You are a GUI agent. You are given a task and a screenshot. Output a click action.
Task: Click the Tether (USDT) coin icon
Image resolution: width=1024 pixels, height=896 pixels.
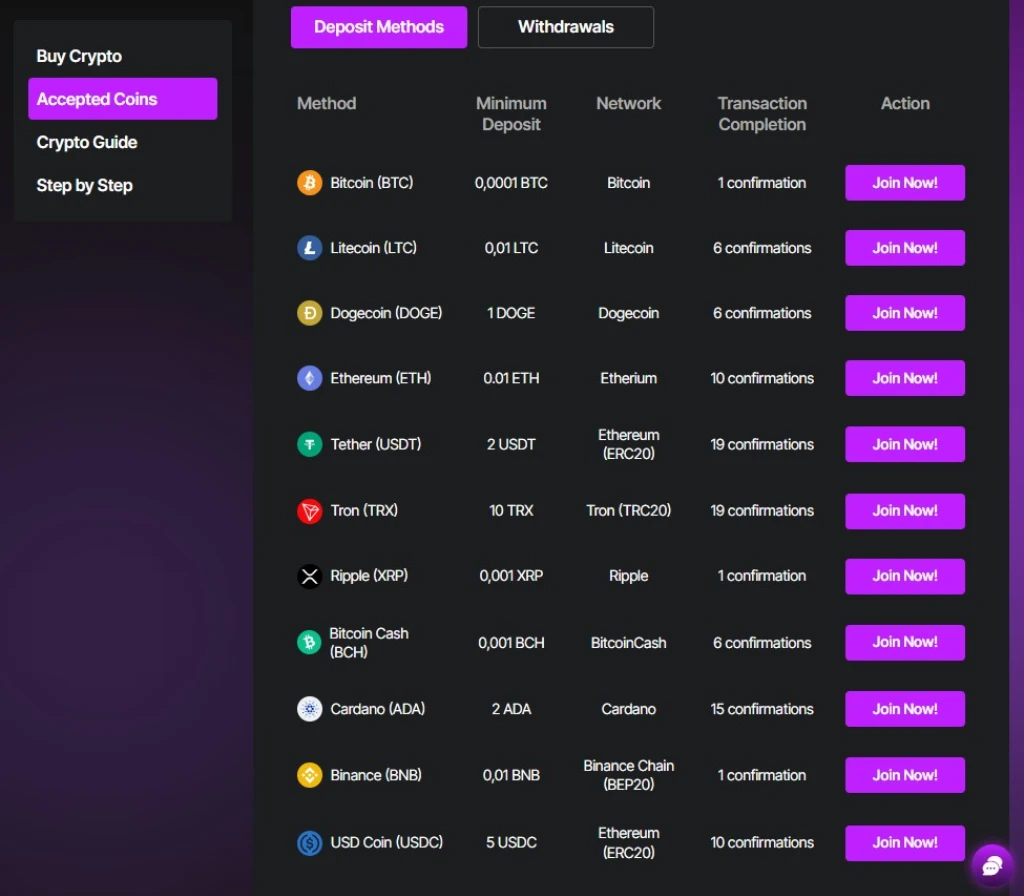coord(310,445)
